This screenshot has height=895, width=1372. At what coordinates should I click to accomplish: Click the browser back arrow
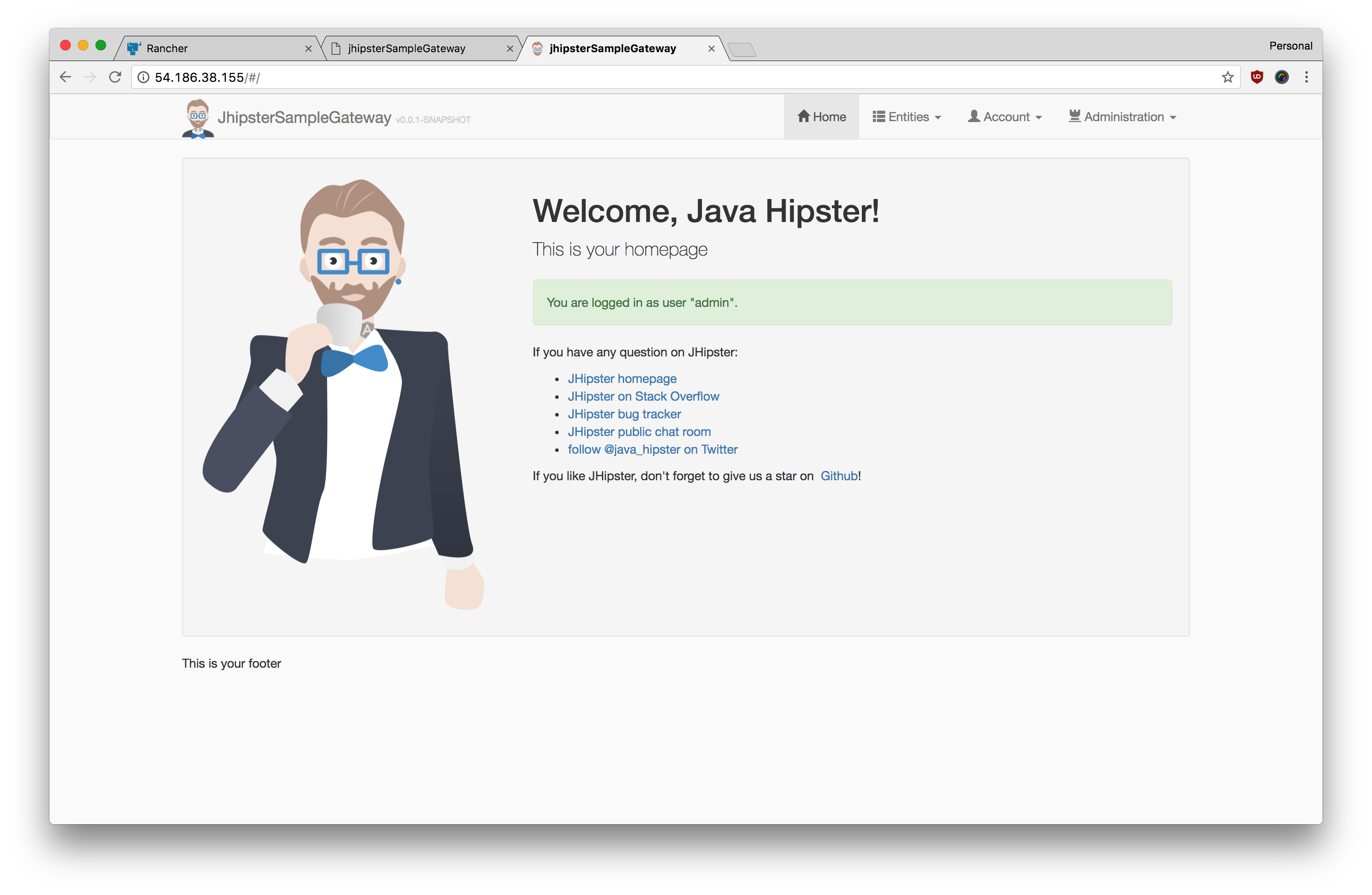pos(65,77)
